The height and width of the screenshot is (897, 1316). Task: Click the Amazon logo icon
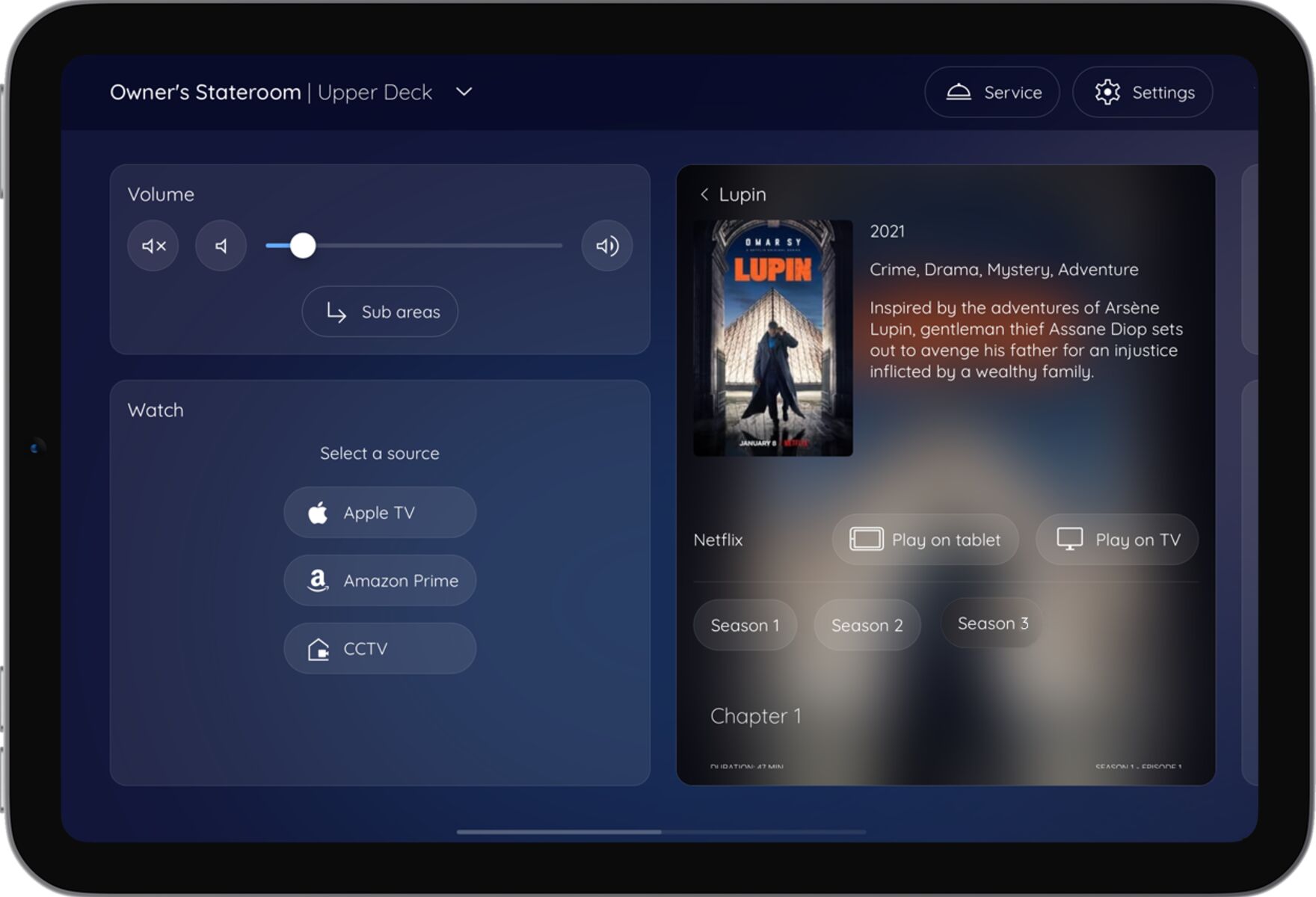(318, 581)
